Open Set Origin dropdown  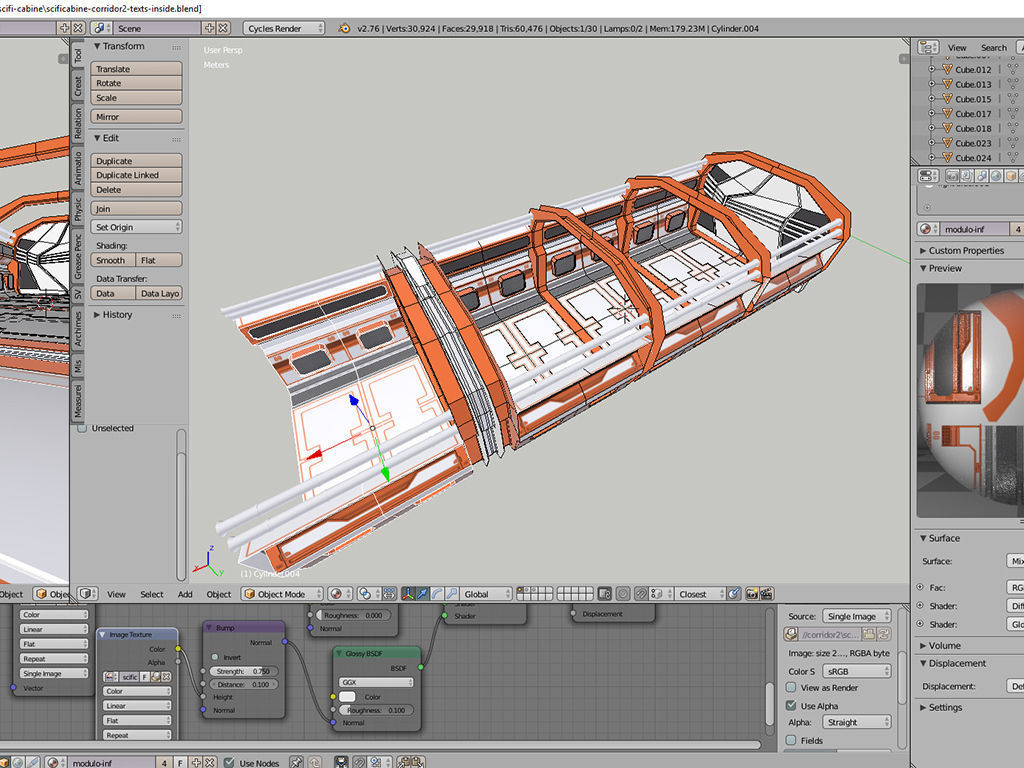[136, 227]
